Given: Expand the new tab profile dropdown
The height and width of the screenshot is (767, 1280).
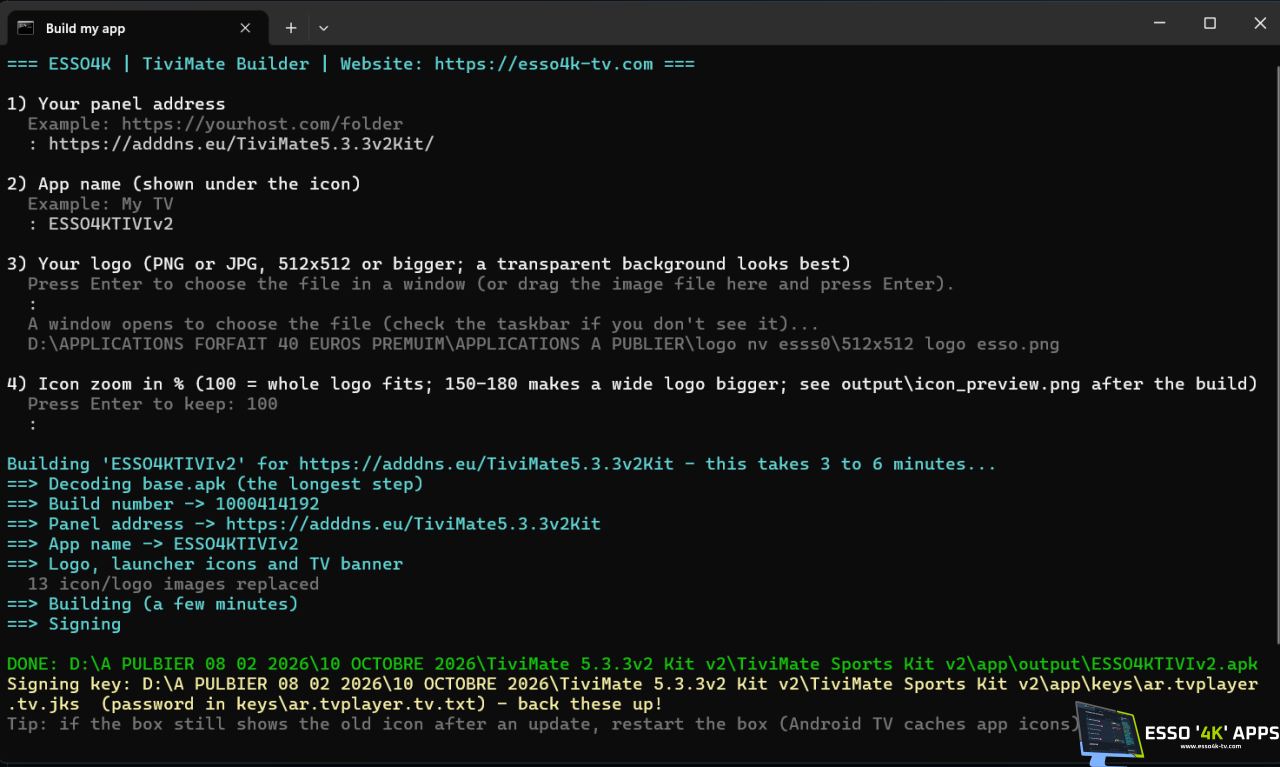Looking at the screenshot, I should coord(323,28).
